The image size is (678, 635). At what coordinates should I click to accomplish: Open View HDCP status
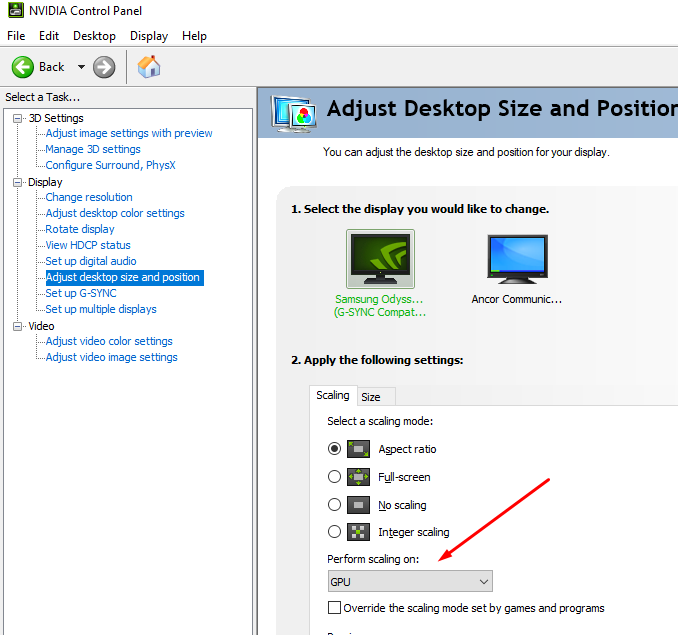click(88, 245)
